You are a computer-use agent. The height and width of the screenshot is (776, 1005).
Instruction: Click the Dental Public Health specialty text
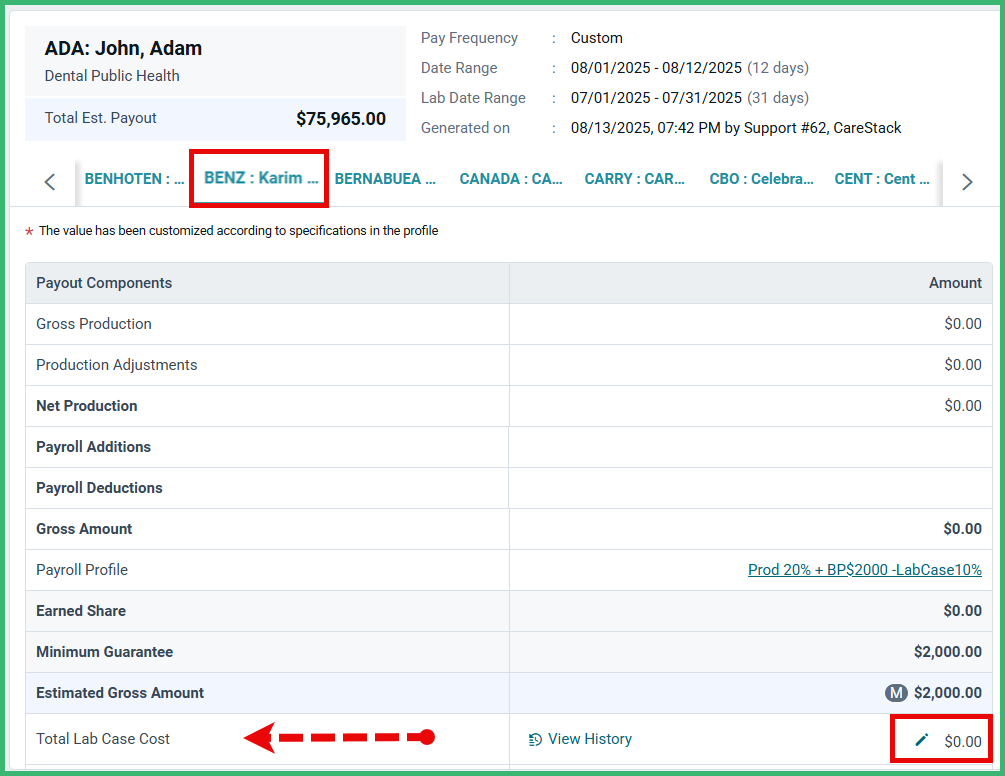pos(112,76)
